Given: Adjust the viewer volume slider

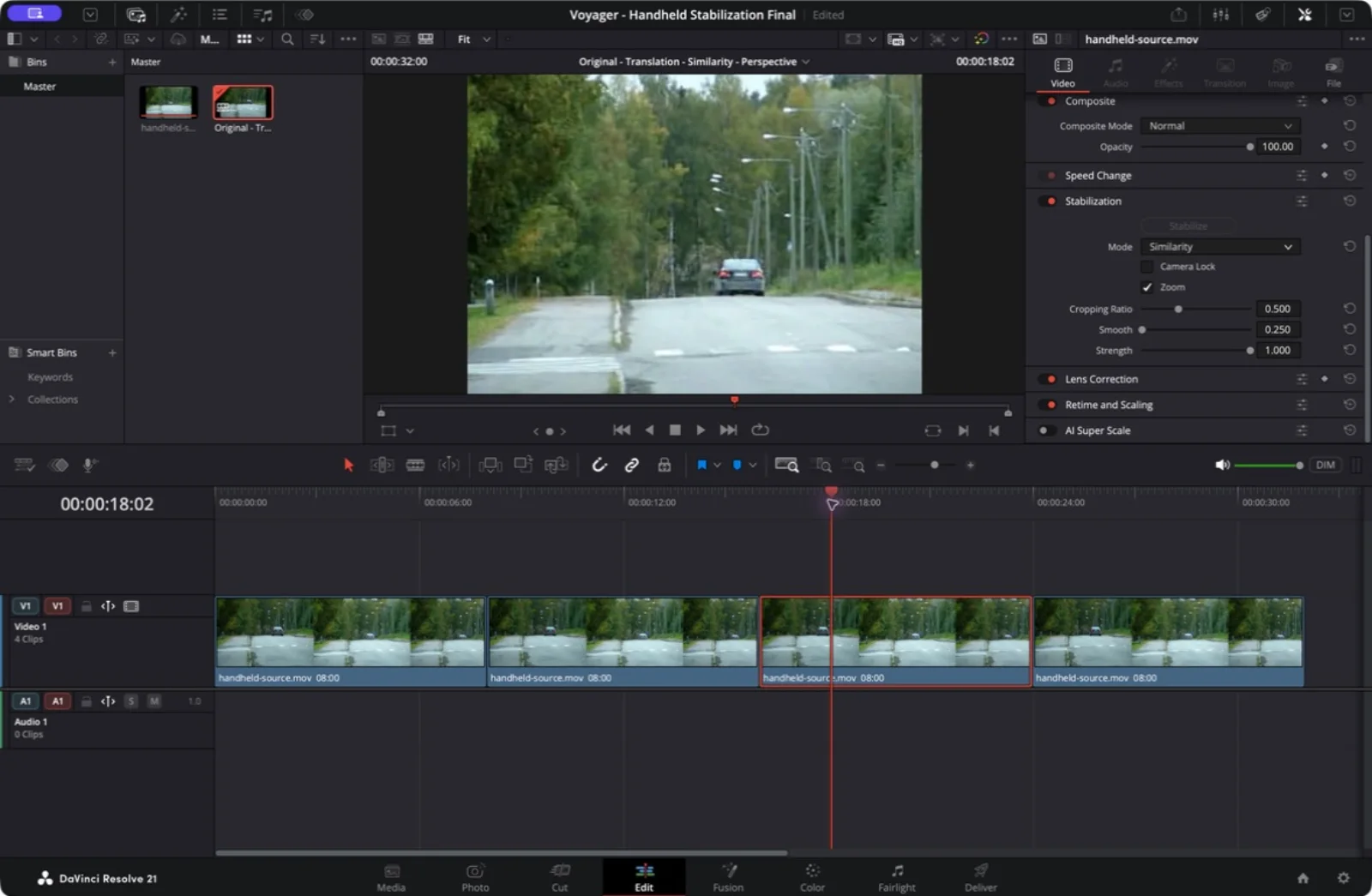Looking at the screenshot, I should 1269,465.
